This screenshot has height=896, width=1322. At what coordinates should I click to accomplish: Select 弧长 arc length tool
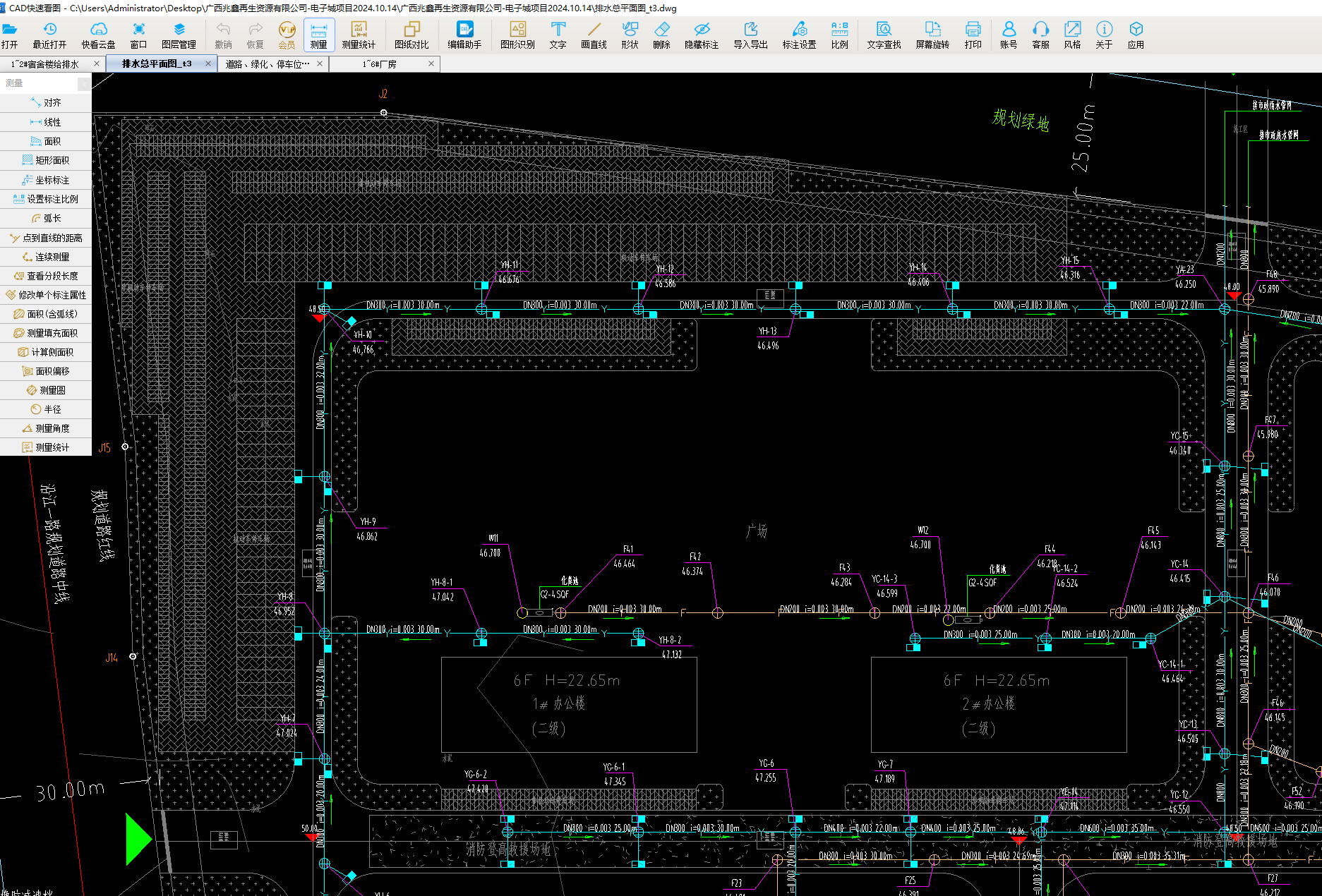(46, 218)
